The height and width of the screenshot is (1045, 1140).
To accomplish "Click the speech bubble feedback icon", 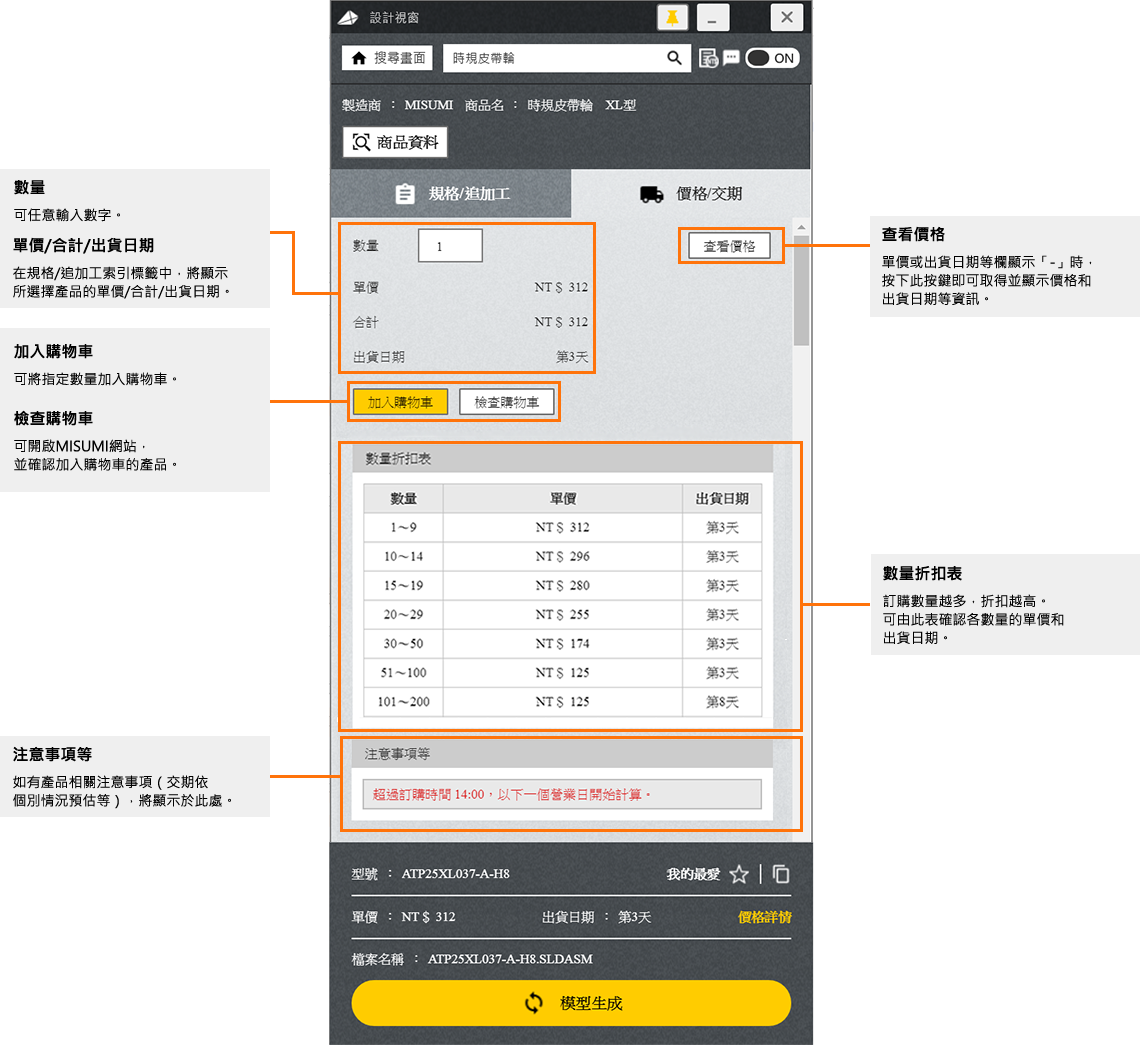I will tap(729, 58).
